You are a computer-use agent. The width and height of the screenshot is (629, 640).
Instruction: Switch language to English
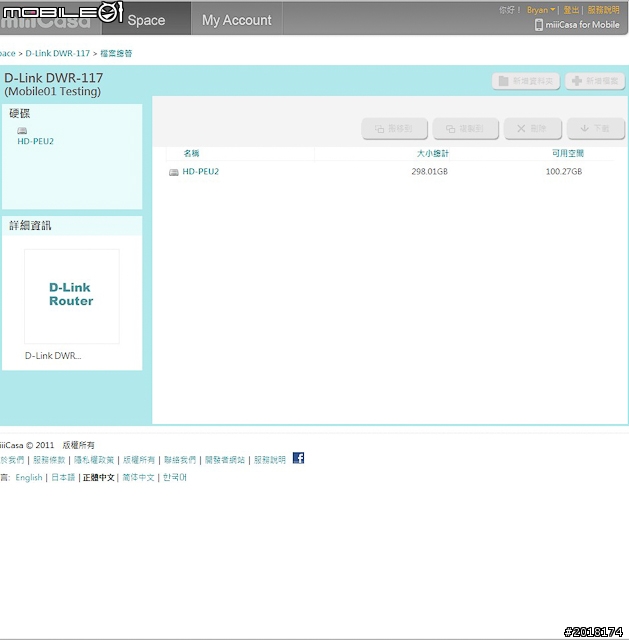29,478
